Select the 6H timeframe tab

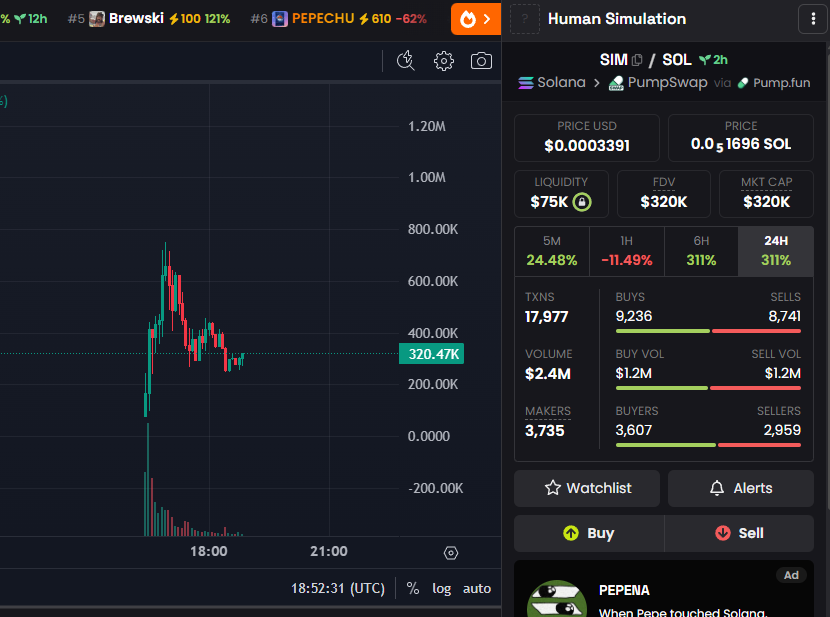pyautogui.click(x=701, y=251)
